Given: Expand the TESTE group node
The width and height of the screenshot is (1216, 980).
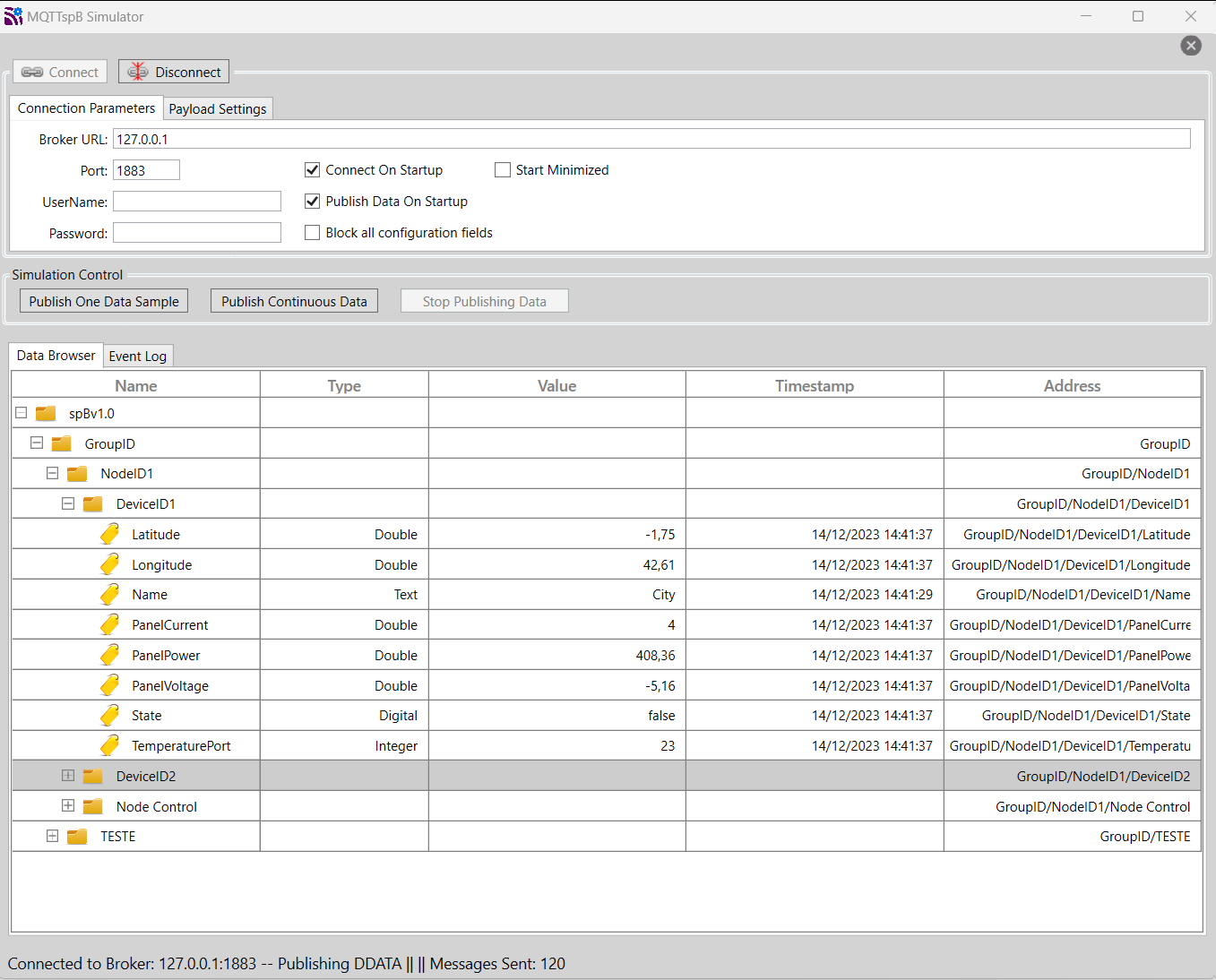Looking at the screenshot, I should point(52,836).
